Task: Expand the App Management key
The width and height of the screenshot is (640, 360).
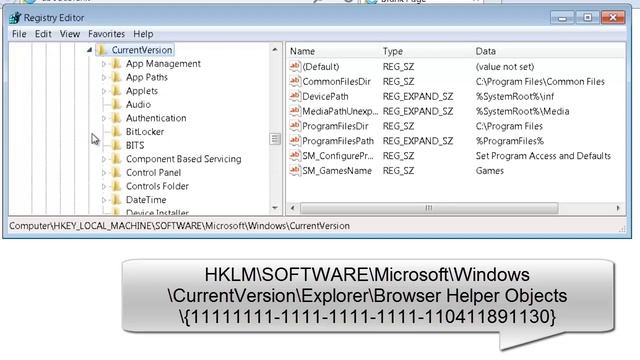Action: [104, 64]
